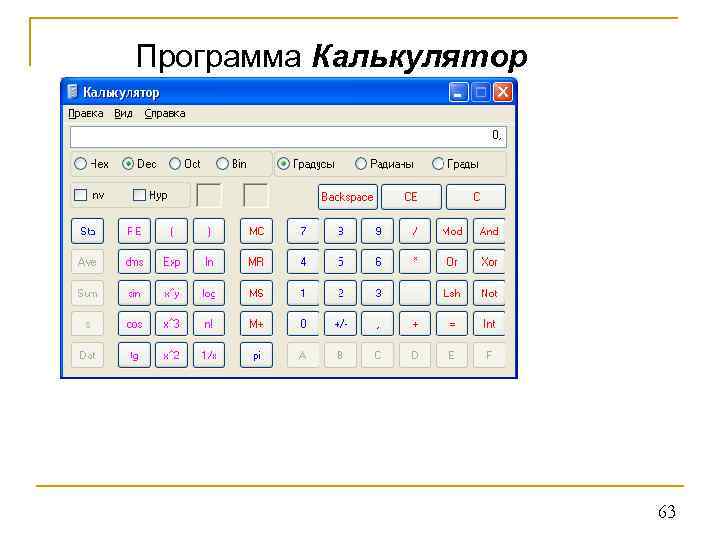Click digit 1 on keypad
The image size is (720, 540).
(303, 293)
